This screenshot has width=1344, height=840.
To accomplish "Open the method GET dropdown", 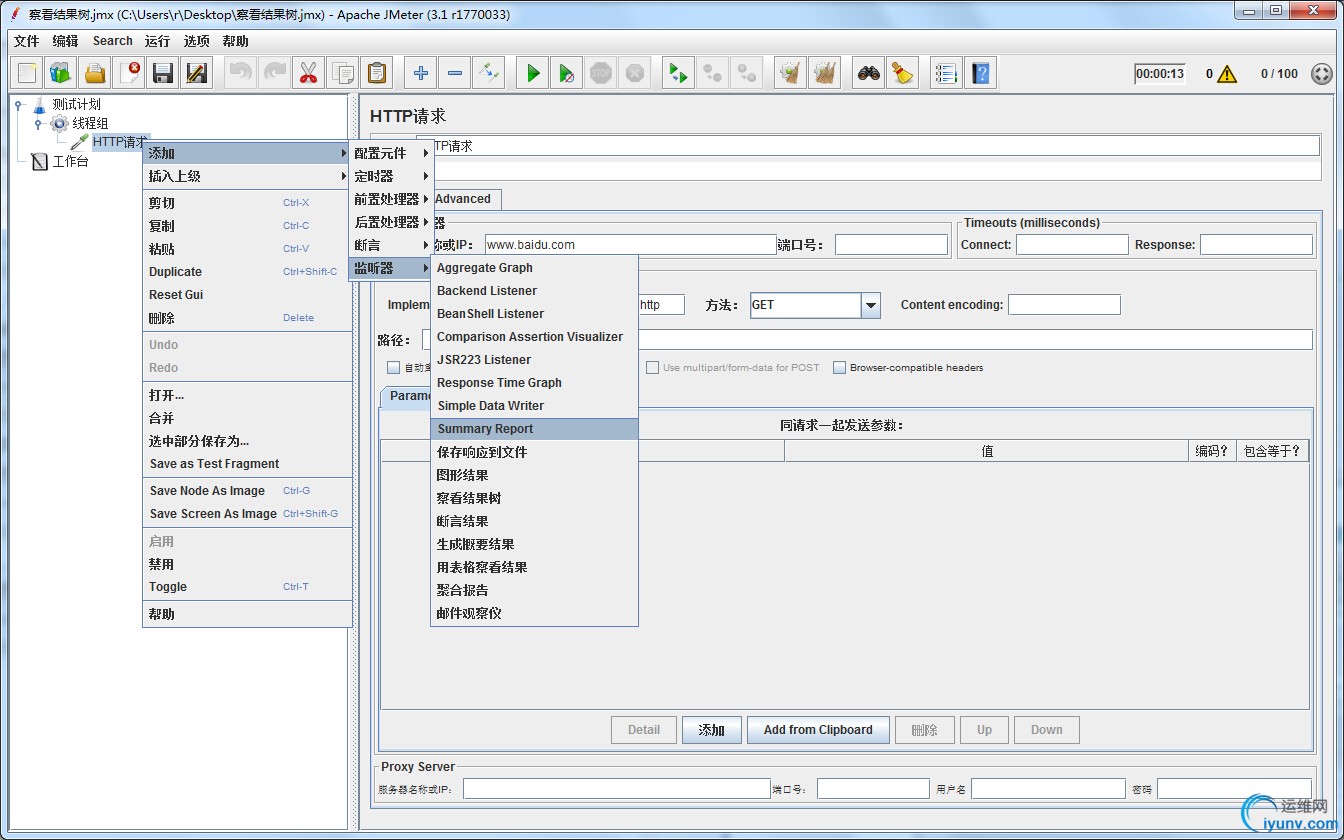I will pyautogui.click(x=870, y=305).
